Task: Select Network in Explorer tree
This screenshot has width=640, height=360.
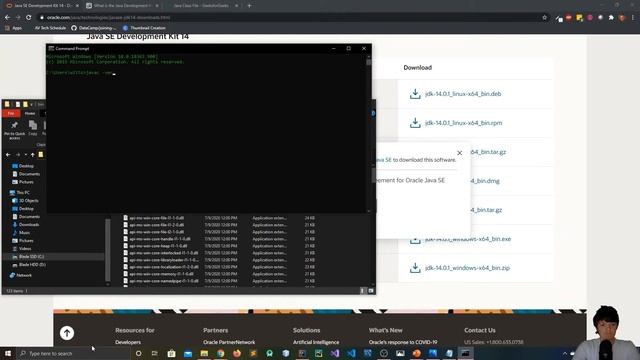Action: pos(20,276)
